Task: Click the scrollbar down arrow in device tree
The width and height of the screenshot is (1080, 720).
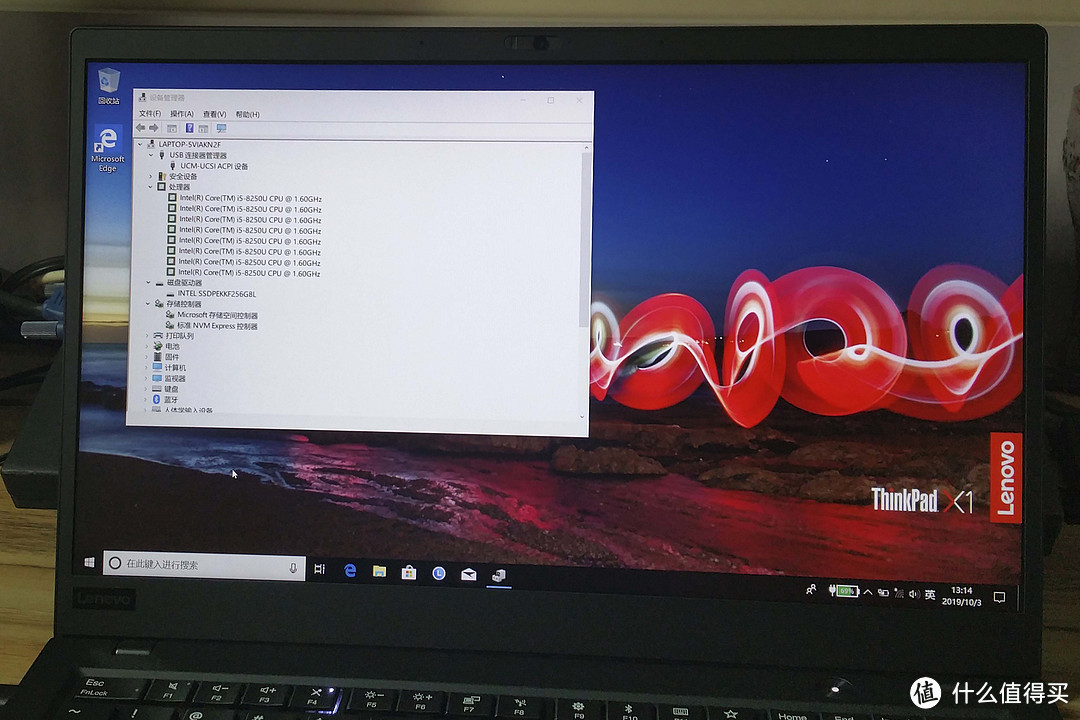Action: coord(583,416)
